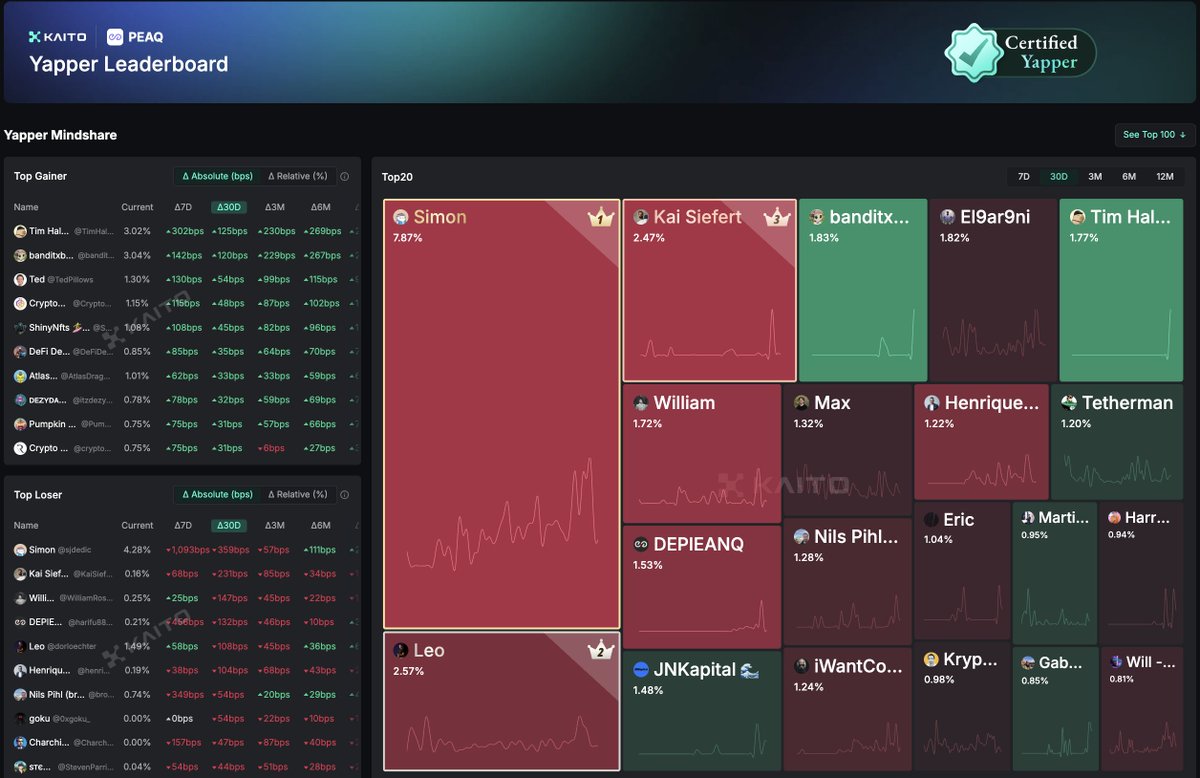
Task: Switch Top20 chart to 12M range
Action: tap(1165, 177)
